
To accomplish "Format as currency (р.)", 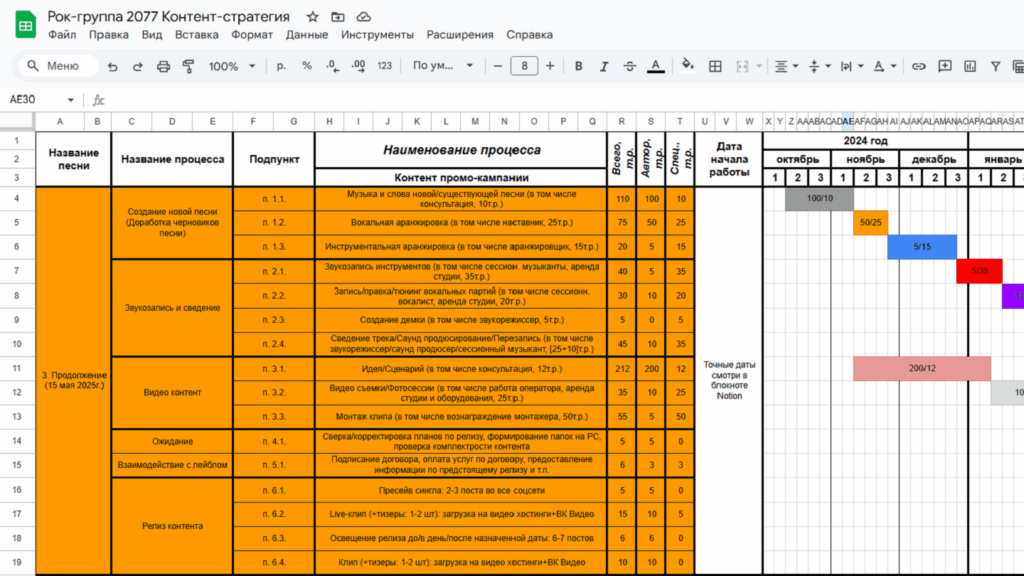I will [281, 66].
